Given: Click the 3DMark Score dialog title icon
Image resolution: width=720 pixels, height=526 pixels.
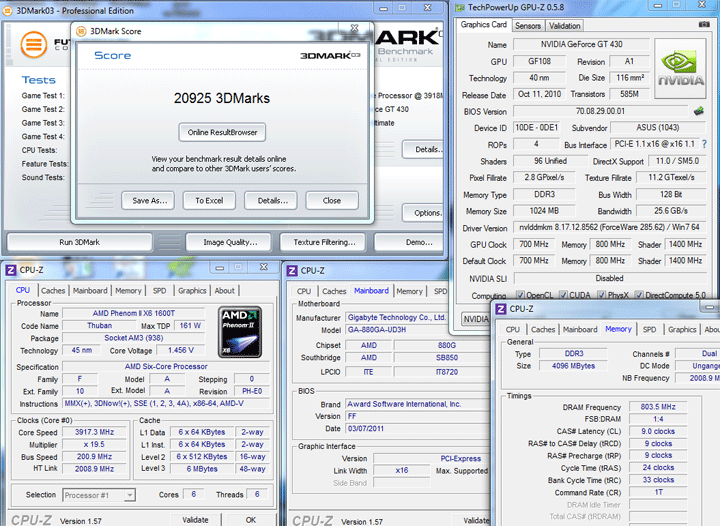Looking at the screenshot, I should click(81, 31).
